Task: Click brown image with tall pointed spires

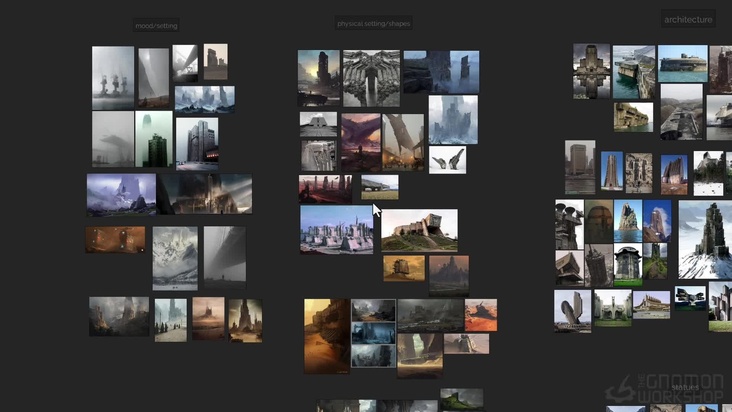Action: click(246, 321)
